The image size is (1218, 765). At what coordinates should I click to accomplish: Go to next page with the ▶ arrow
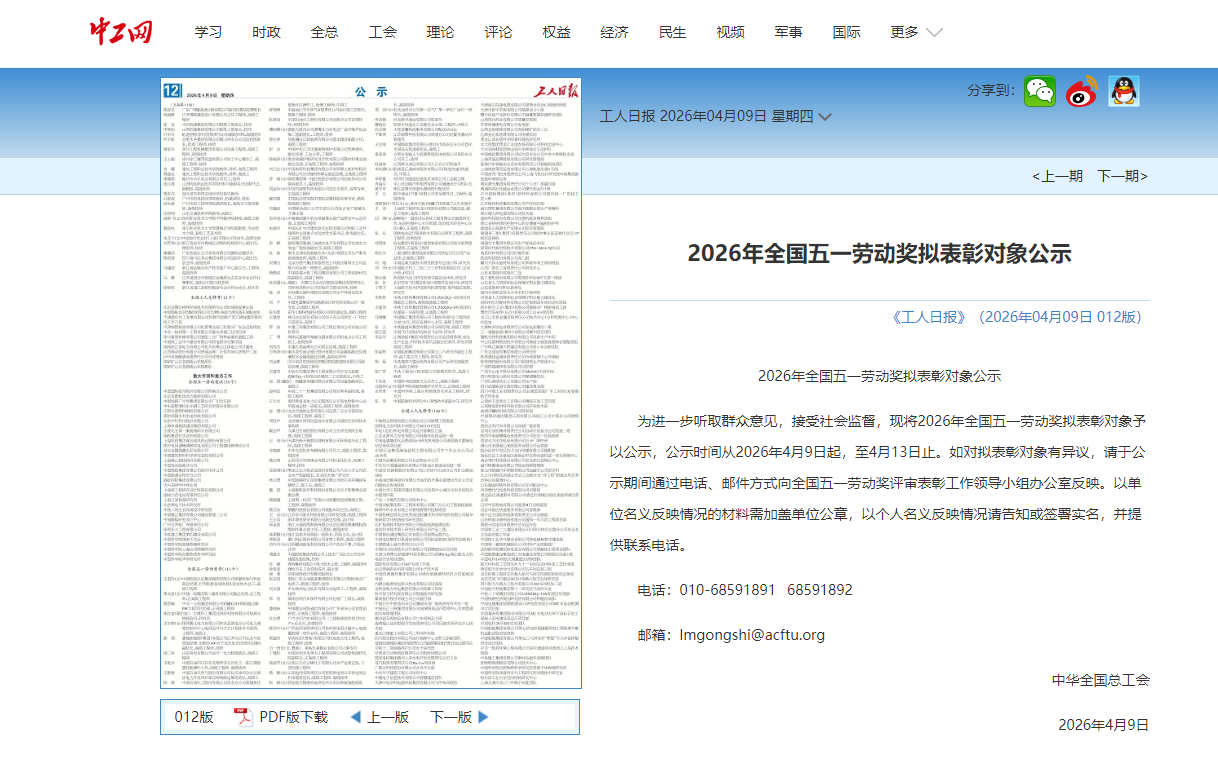point(482,717)
